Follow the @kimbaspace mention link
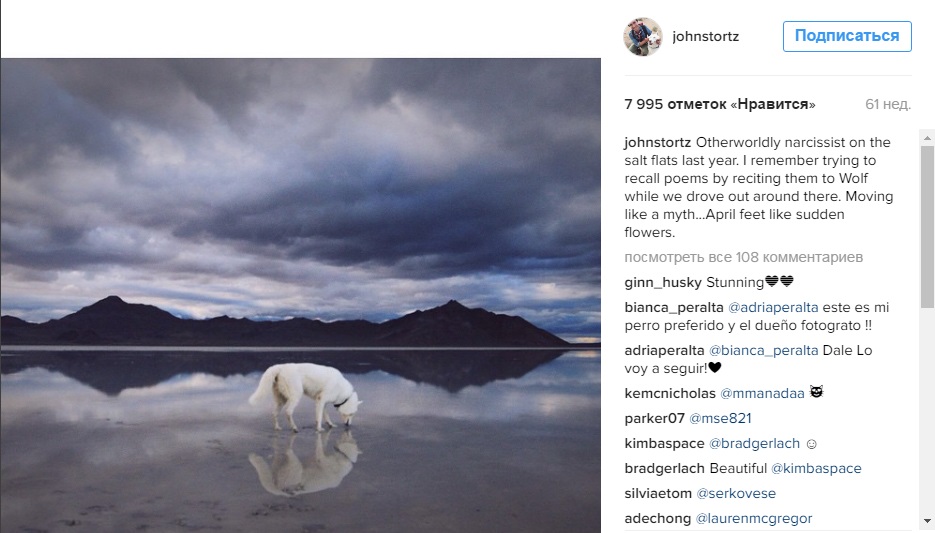This screenshot has height=533, width=935. coord(816,469)
